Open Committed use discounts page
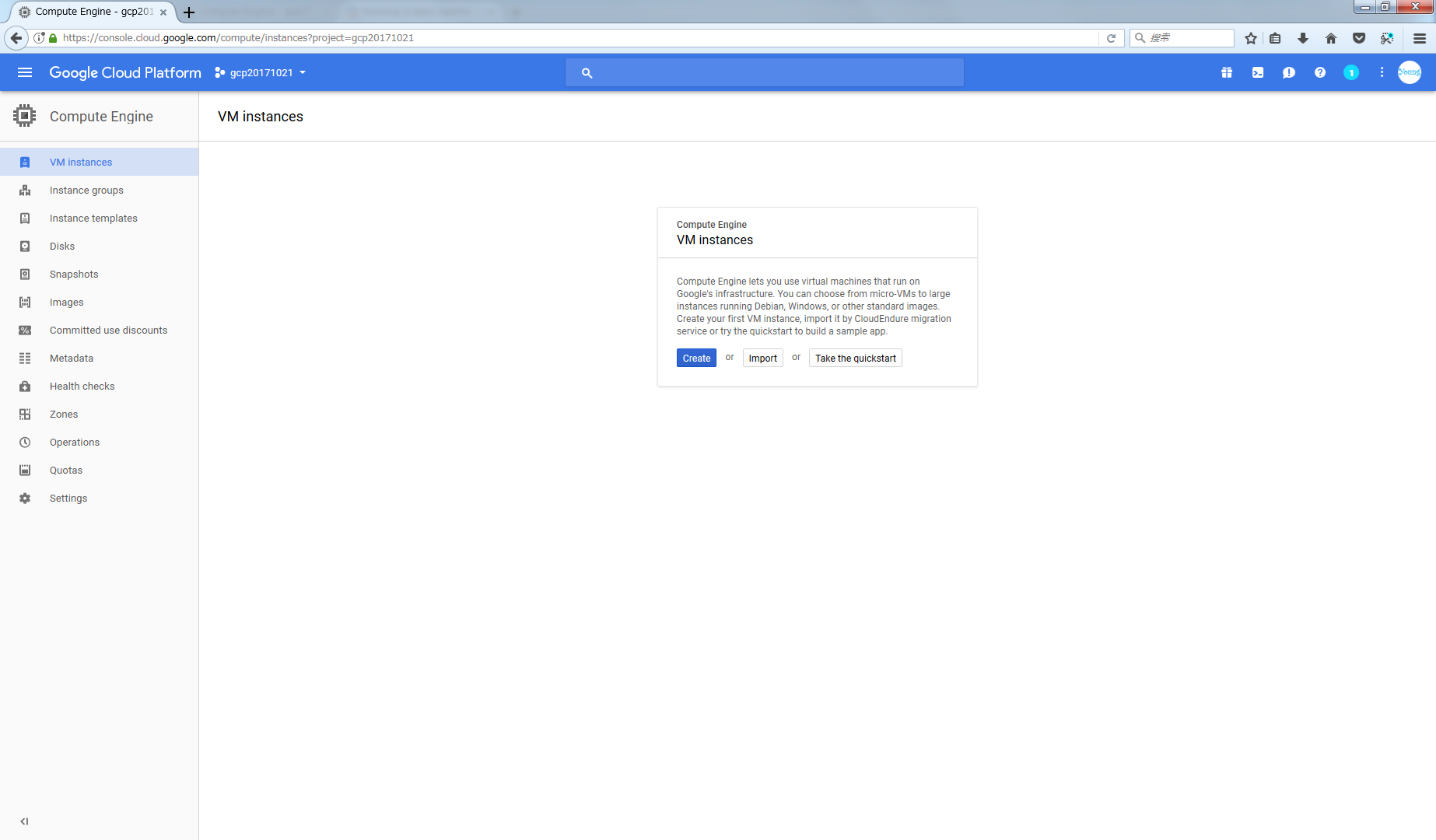This screenshot has width=1436, height=840. [x=100, y=330]
